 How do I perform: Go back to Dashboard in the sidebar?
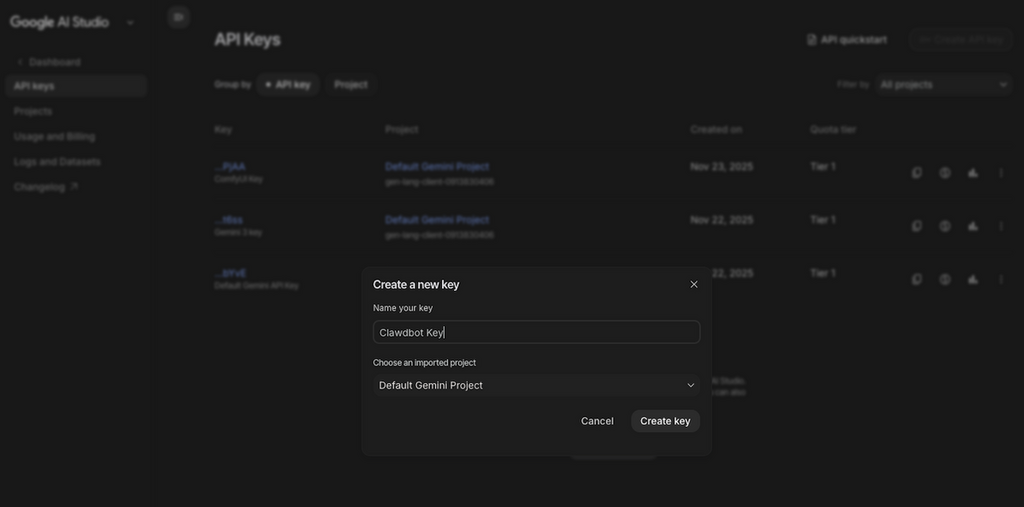49,62
